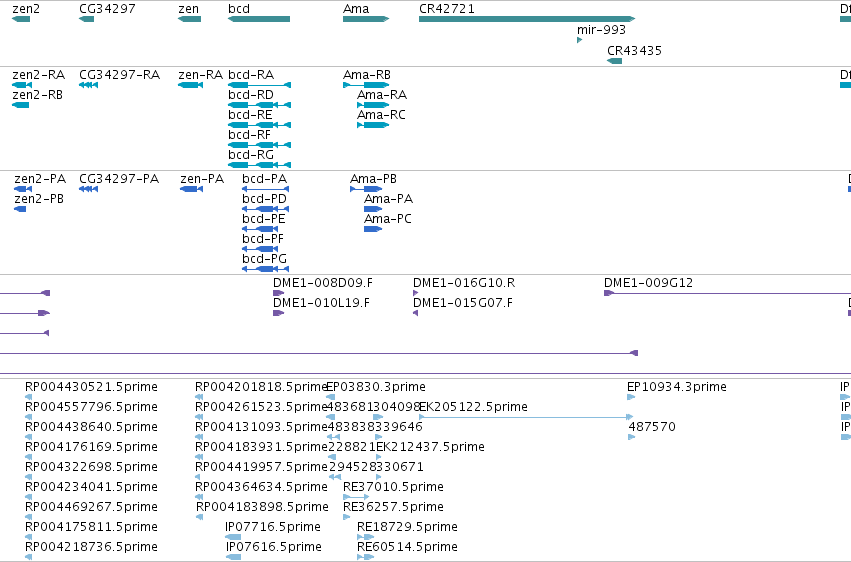Click the EK212437.5prime EST label

[430, 447]
